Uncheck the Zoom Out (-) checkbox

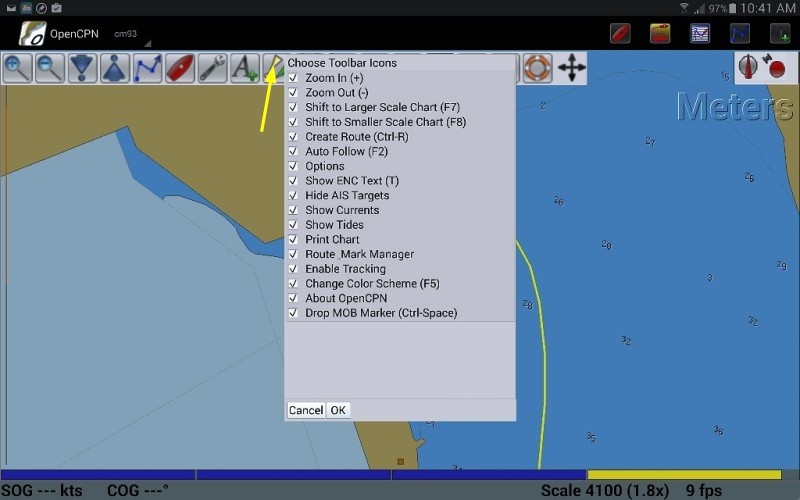pos(293,93)
